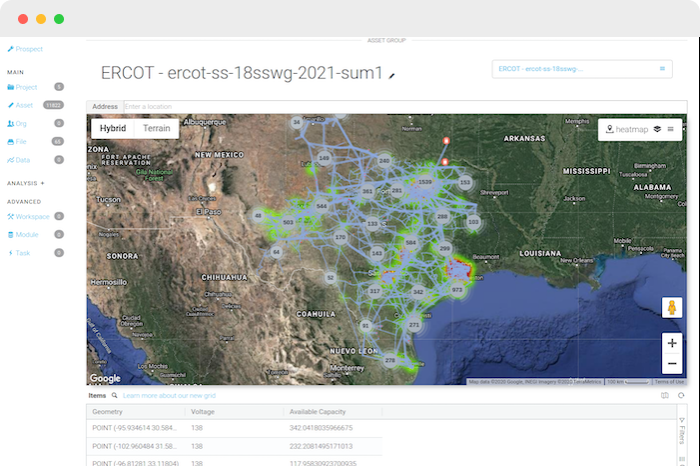Click the 544 cluster marker on map
Screen dimensions: 700x466
[321, 206]
